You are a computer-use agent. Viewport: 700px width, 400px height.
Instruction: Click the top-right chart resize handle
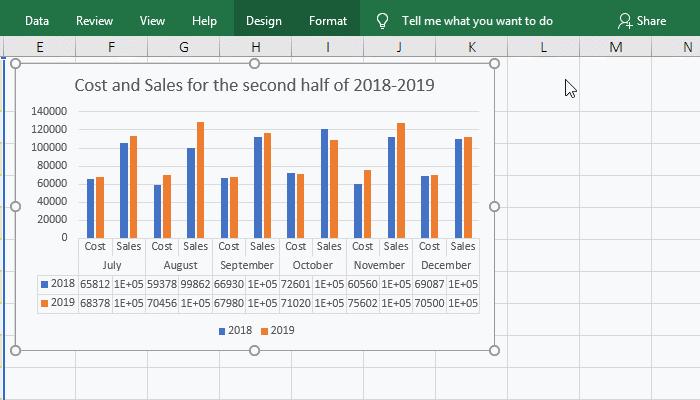[x=495, y=64]
